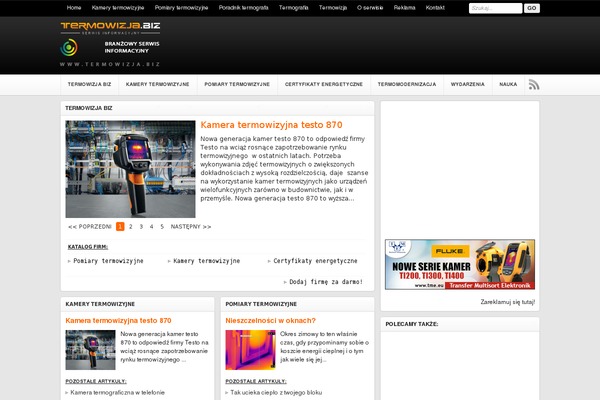The height and width of the screenshot is (400, 600).
Task: Open the RSS feed icon
Action: (x=534, y=85)
